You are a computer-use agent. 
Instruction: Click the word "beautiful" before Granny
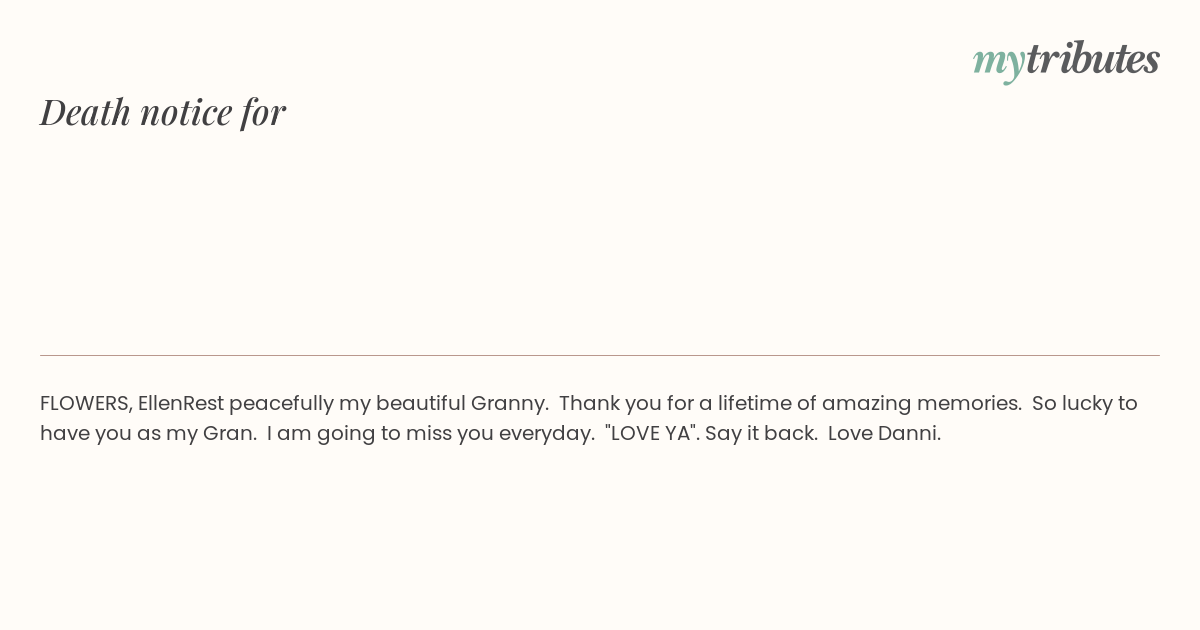[421, 403]
